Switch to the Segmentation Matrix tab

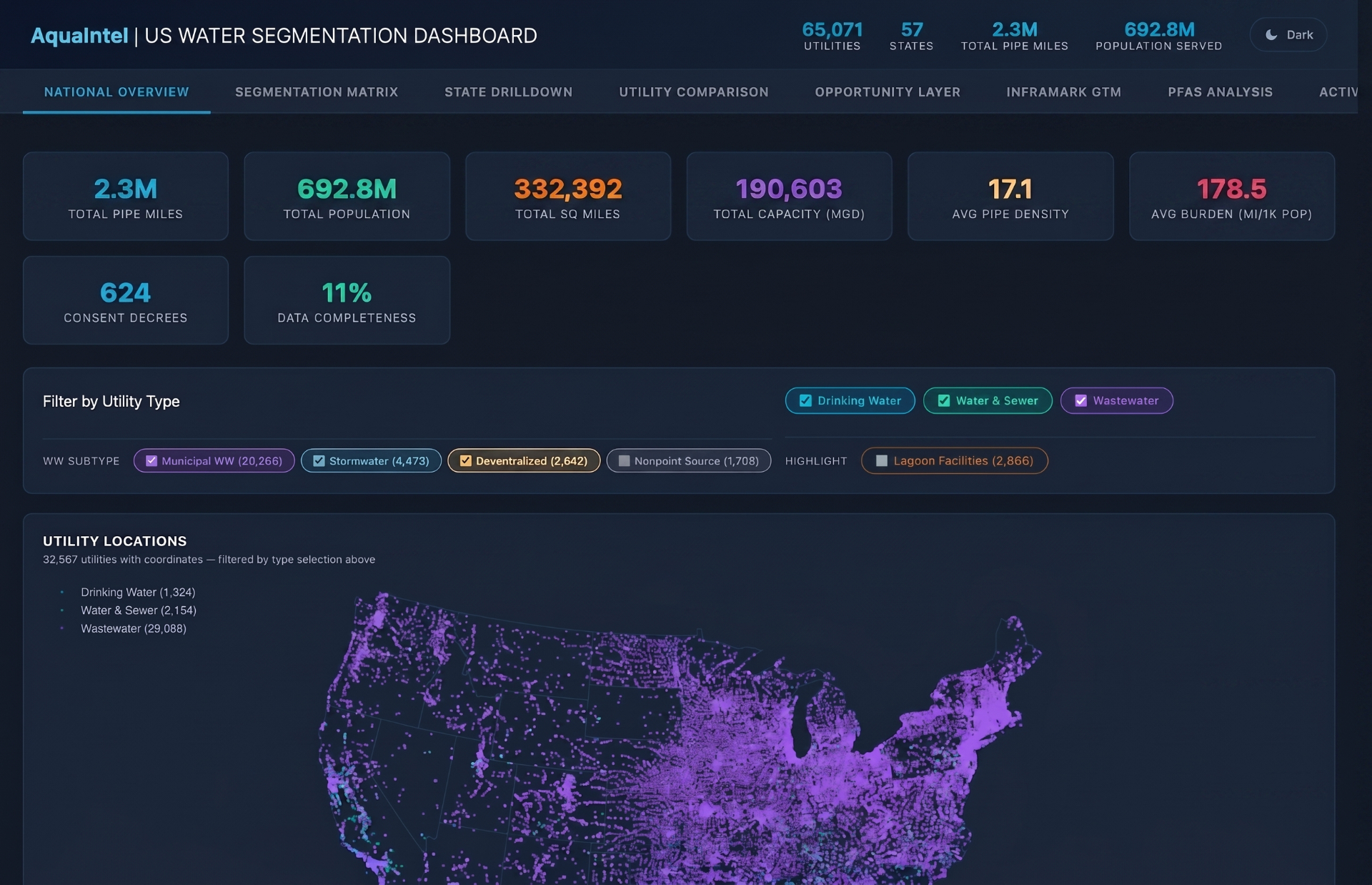[x=317, y=92]
